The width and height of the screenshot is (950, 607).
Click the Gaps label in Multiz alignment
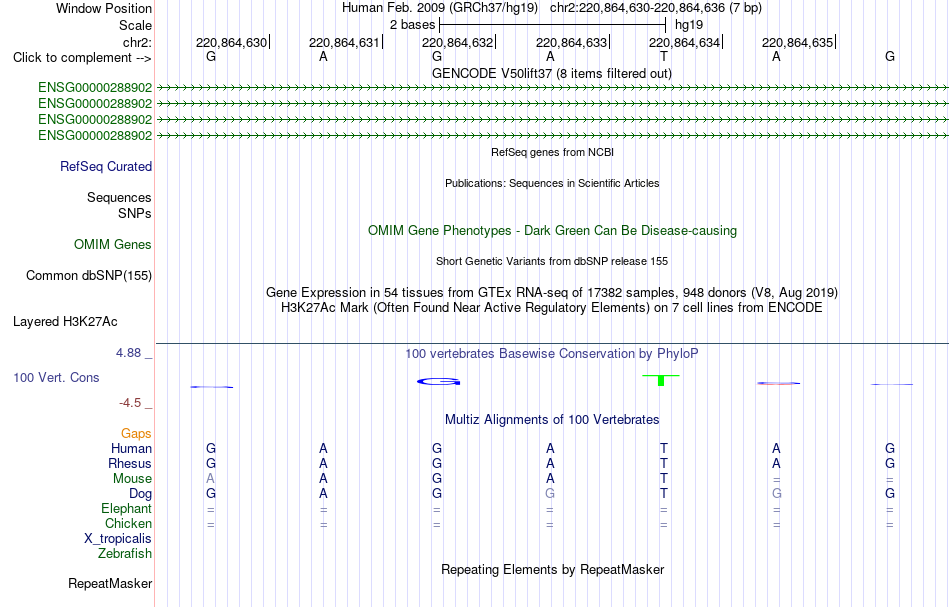136,434
